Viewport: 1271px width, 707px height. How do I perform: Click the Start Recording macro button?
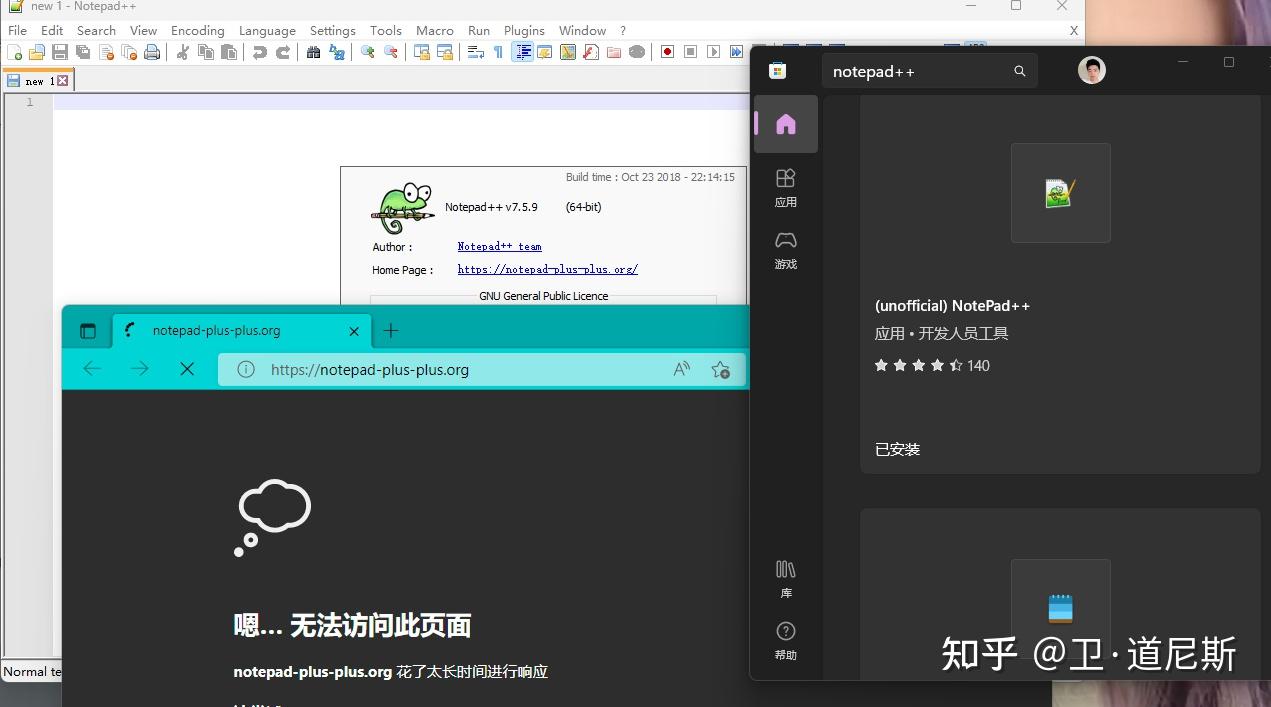[667, 52]
